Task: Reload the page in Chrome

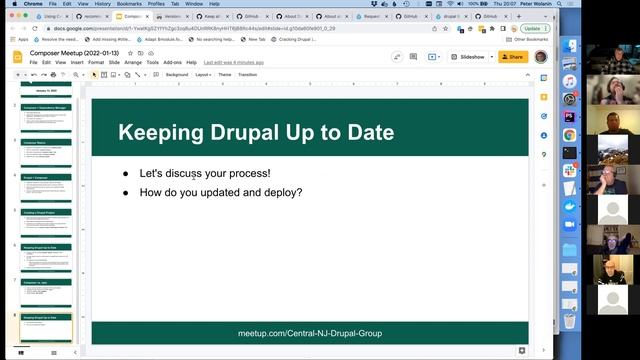Action: [x=35, y=29]
